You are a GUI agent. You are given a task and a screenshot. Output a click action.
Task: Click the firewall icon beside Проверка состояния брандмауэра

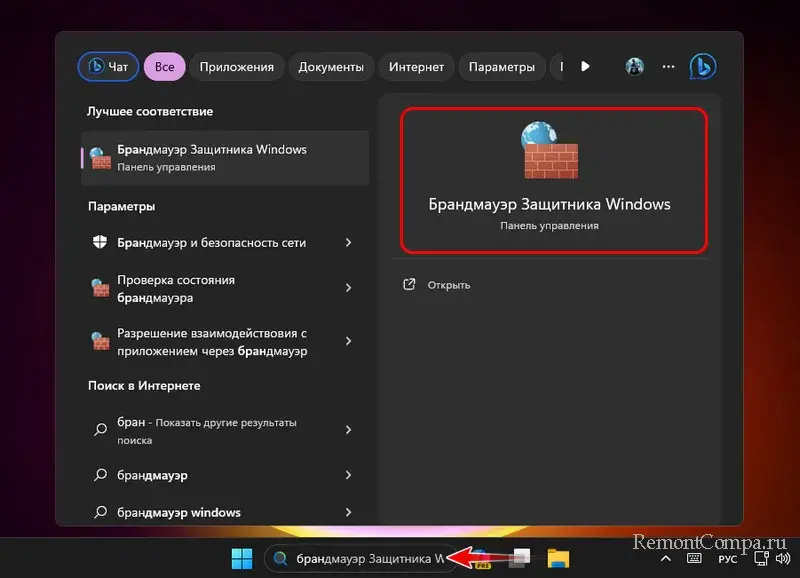[100, 288]
